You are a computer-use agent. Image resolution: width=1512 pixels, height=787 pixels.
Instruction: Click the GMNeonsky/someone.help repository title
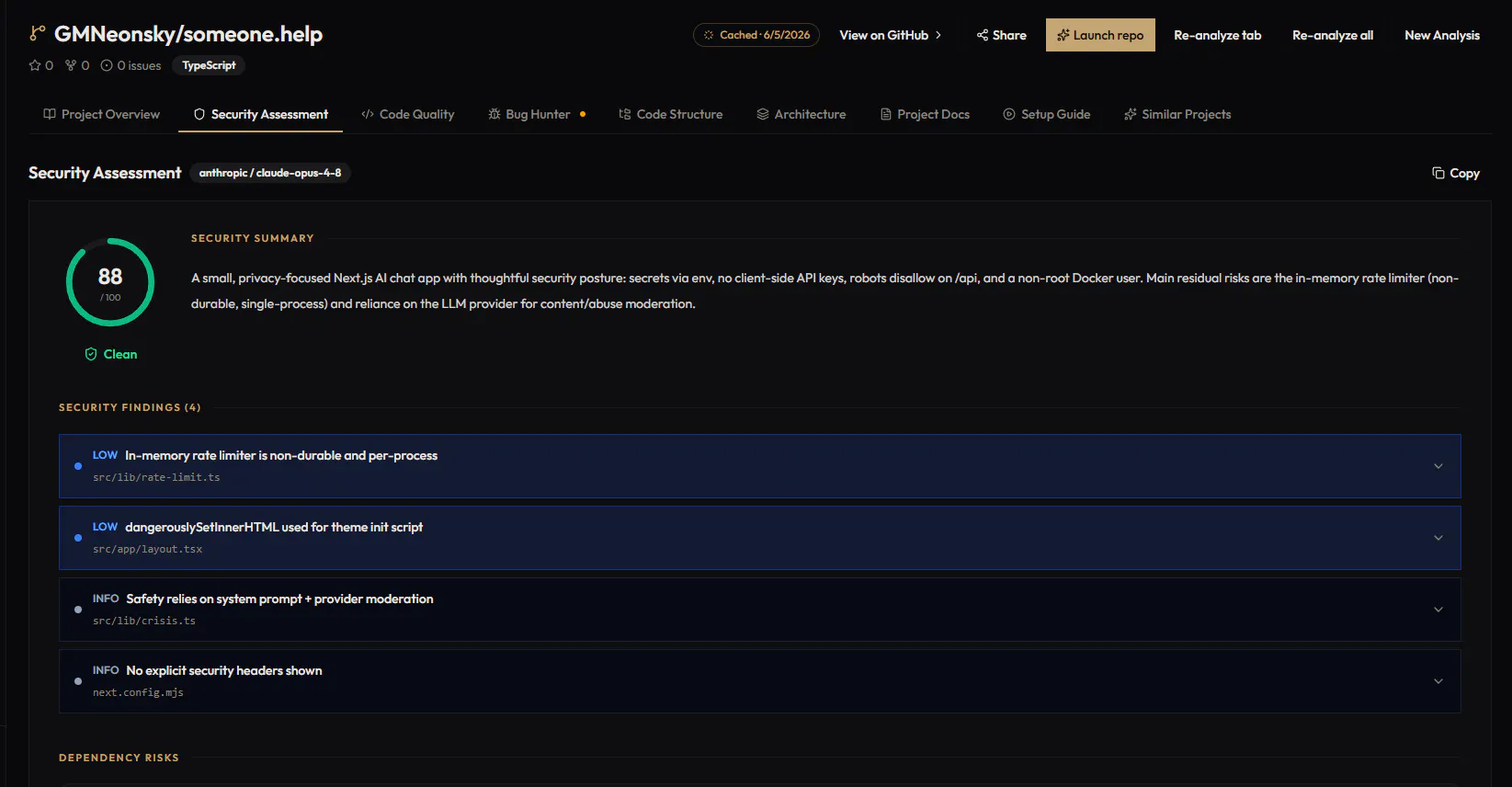click(x=188, y=34)
